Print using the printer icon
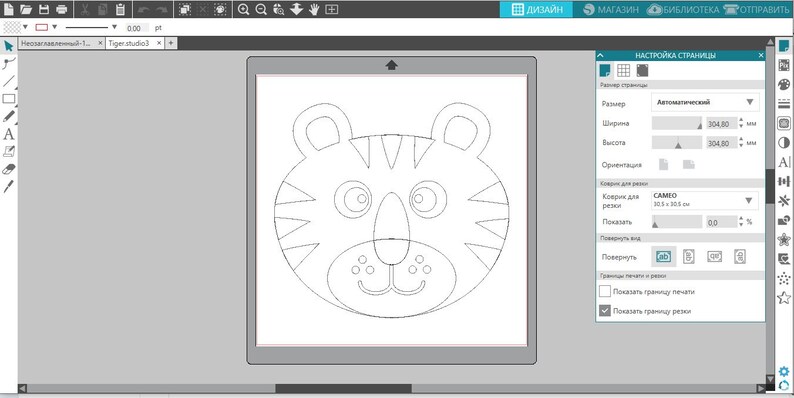The image size is (794, 398). (62, 9)
